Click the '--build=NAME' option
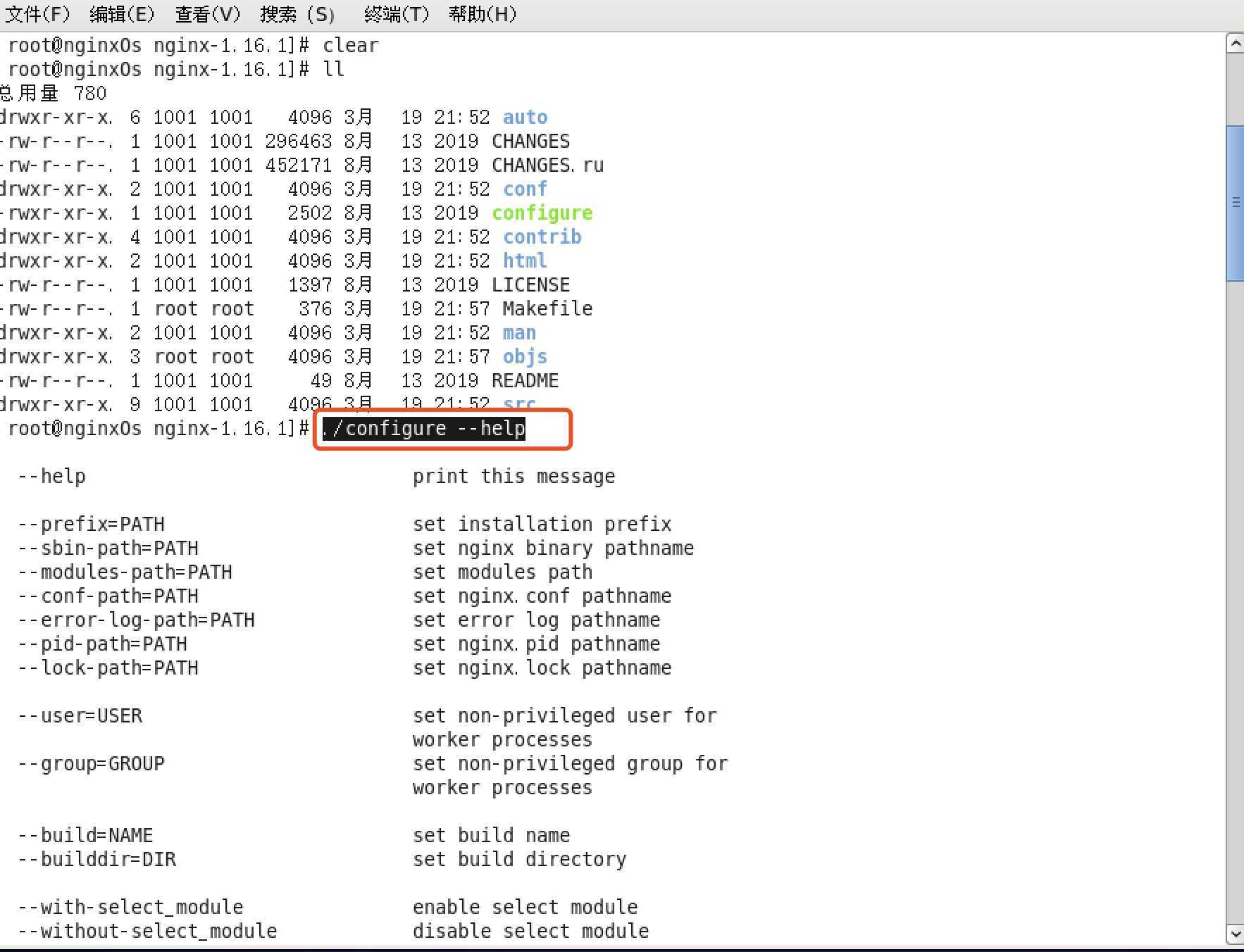The image size is (1244, 952). tap(86, 836)
